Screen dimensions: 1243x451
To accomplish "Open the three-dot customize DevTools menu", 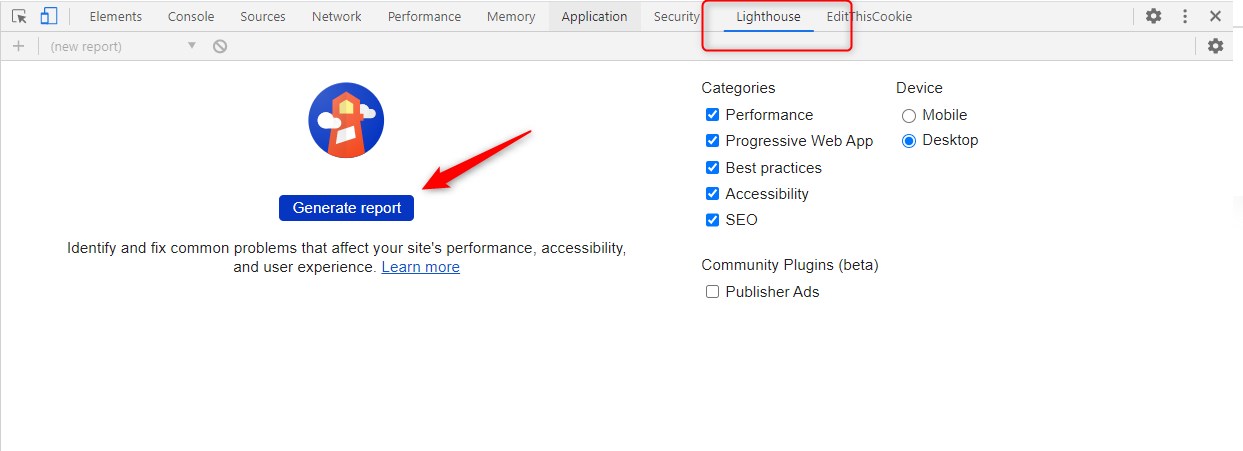I will pyautogui.click(x=1185, y=16).
